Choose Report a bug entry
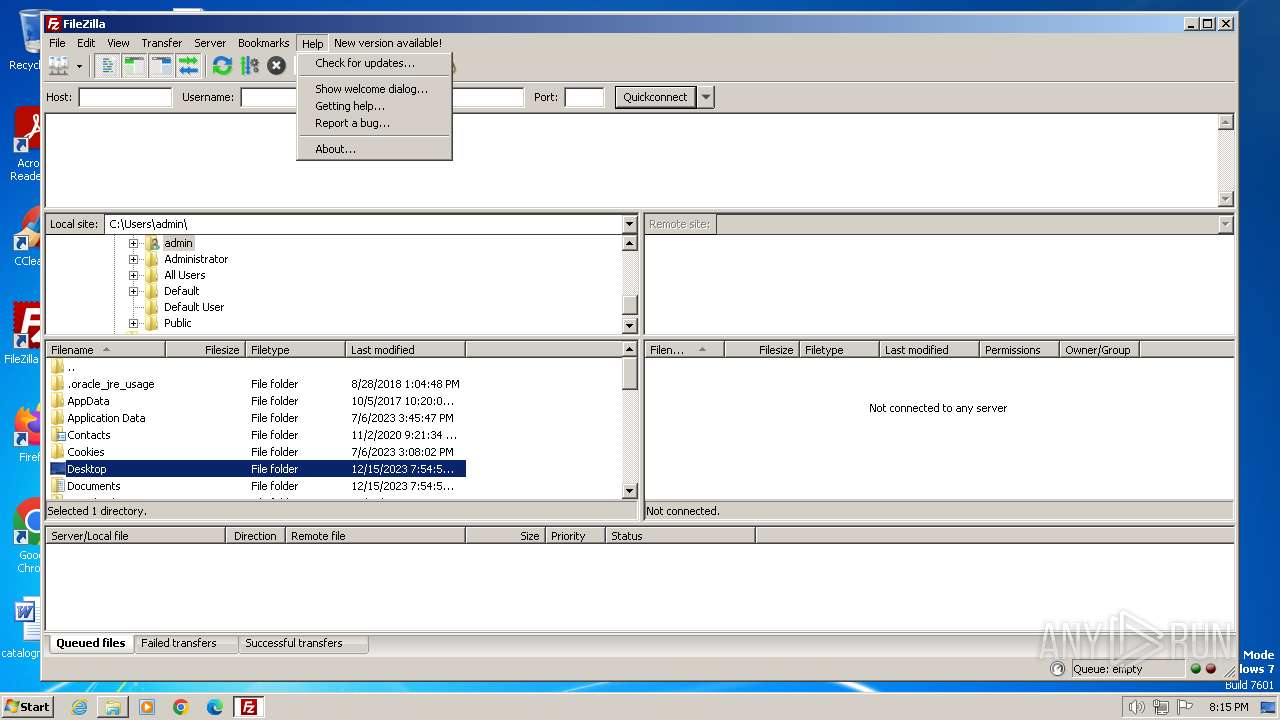The width and height of the screenshot is (1280, 720). tap(375, 123)
